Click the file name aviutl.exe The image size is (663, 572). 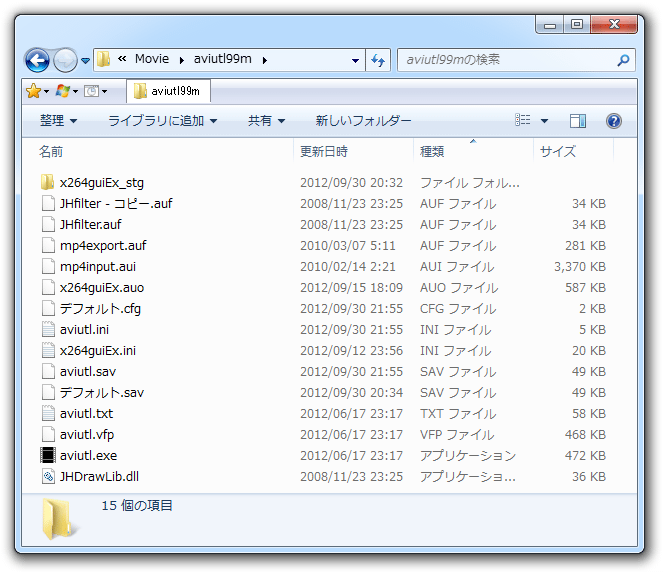click(88, 456)
